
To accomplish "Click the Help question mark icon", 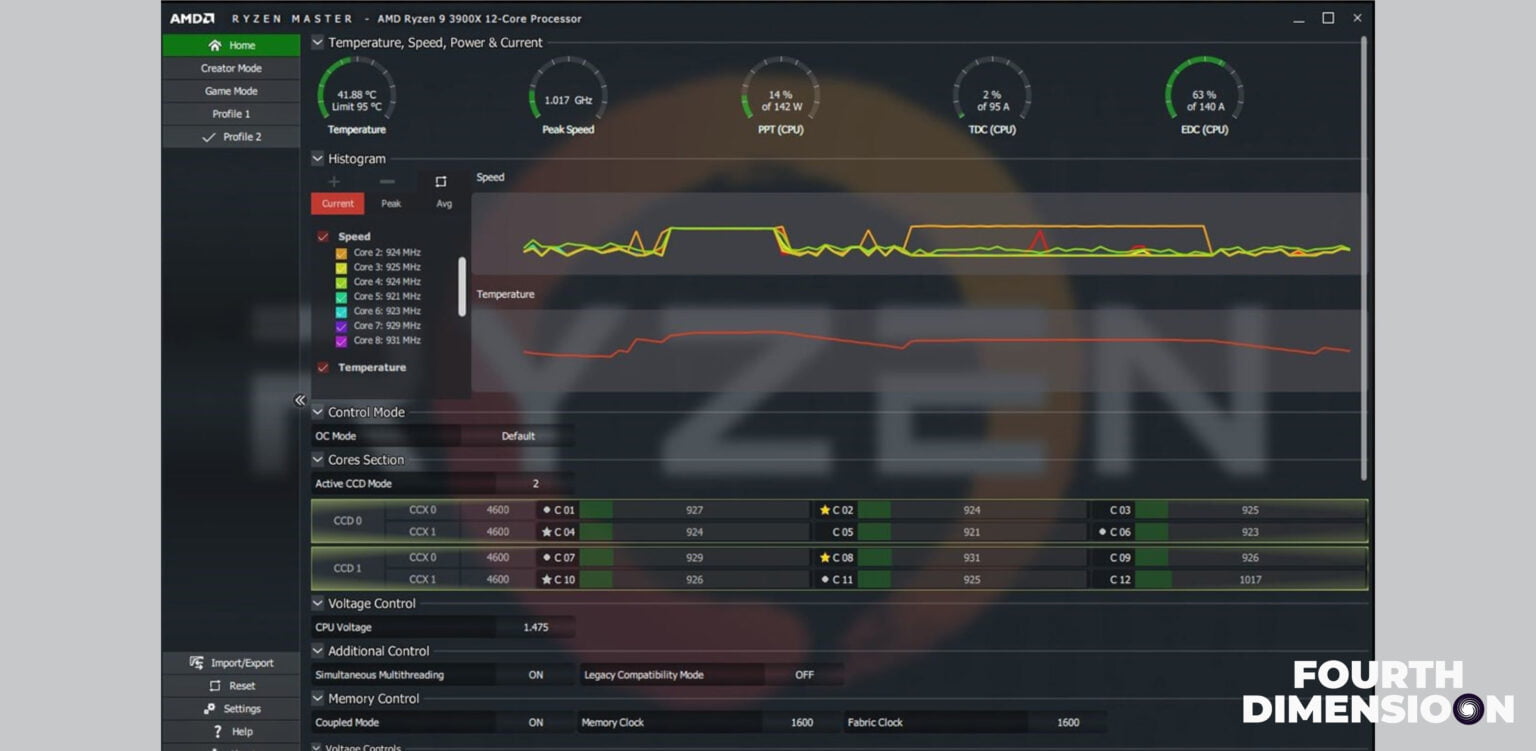I will click(217, 732).
